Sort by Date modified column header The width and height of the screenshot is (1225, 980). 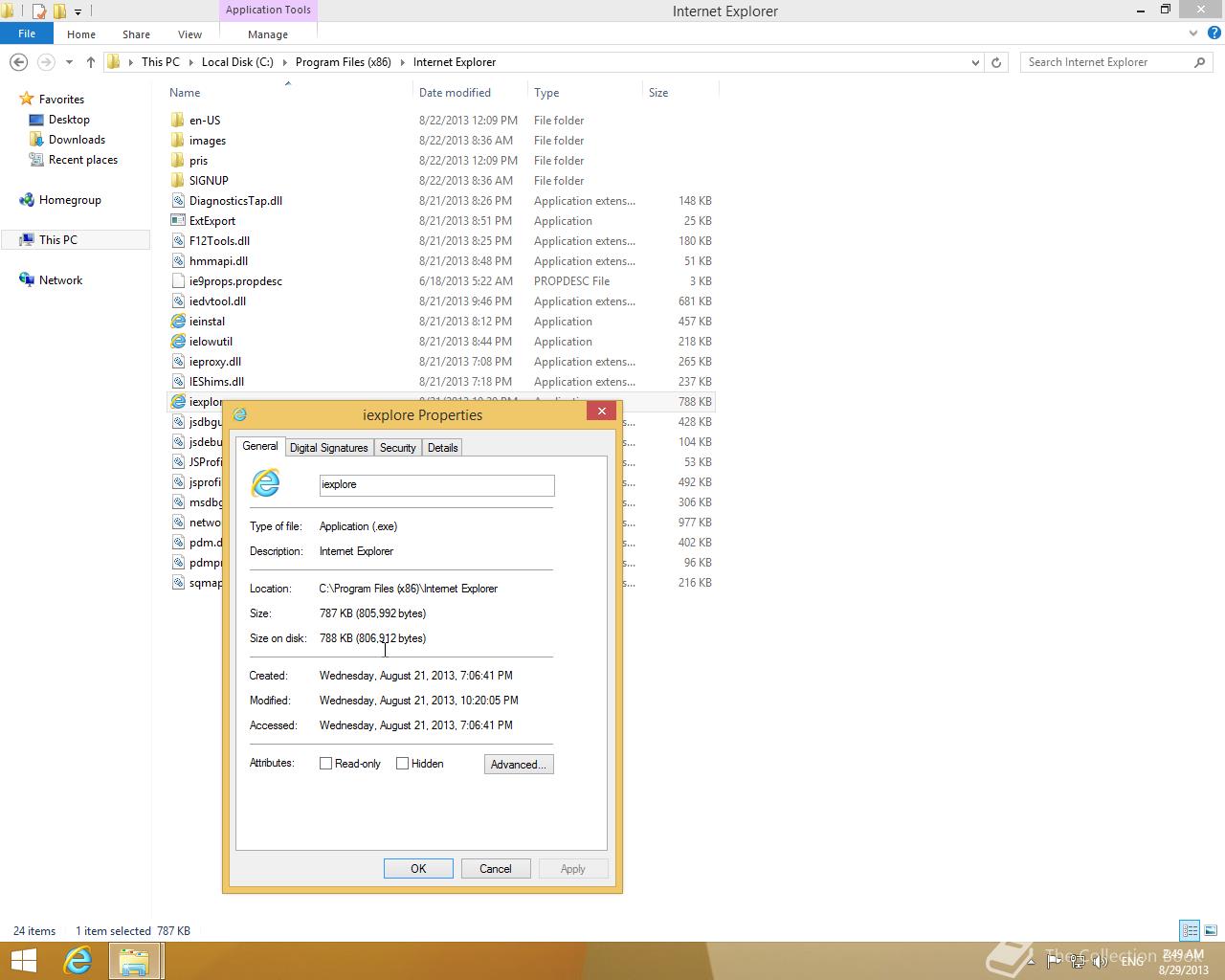[469, 93]
